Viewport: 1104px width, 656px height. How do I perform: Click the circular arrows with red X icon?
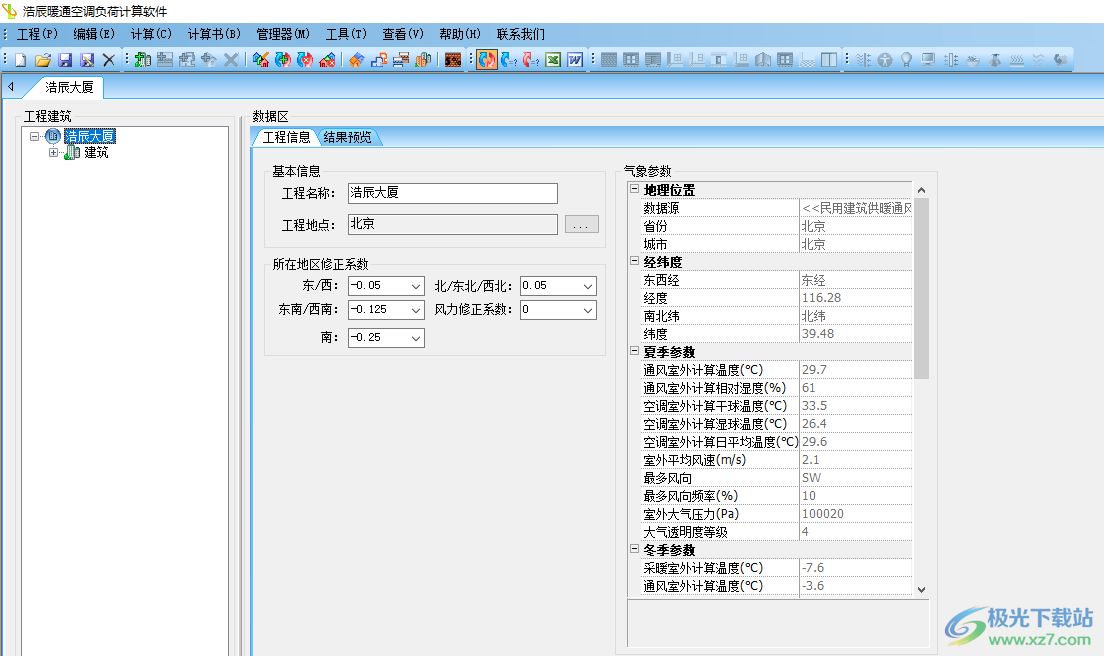click(305, 60)
